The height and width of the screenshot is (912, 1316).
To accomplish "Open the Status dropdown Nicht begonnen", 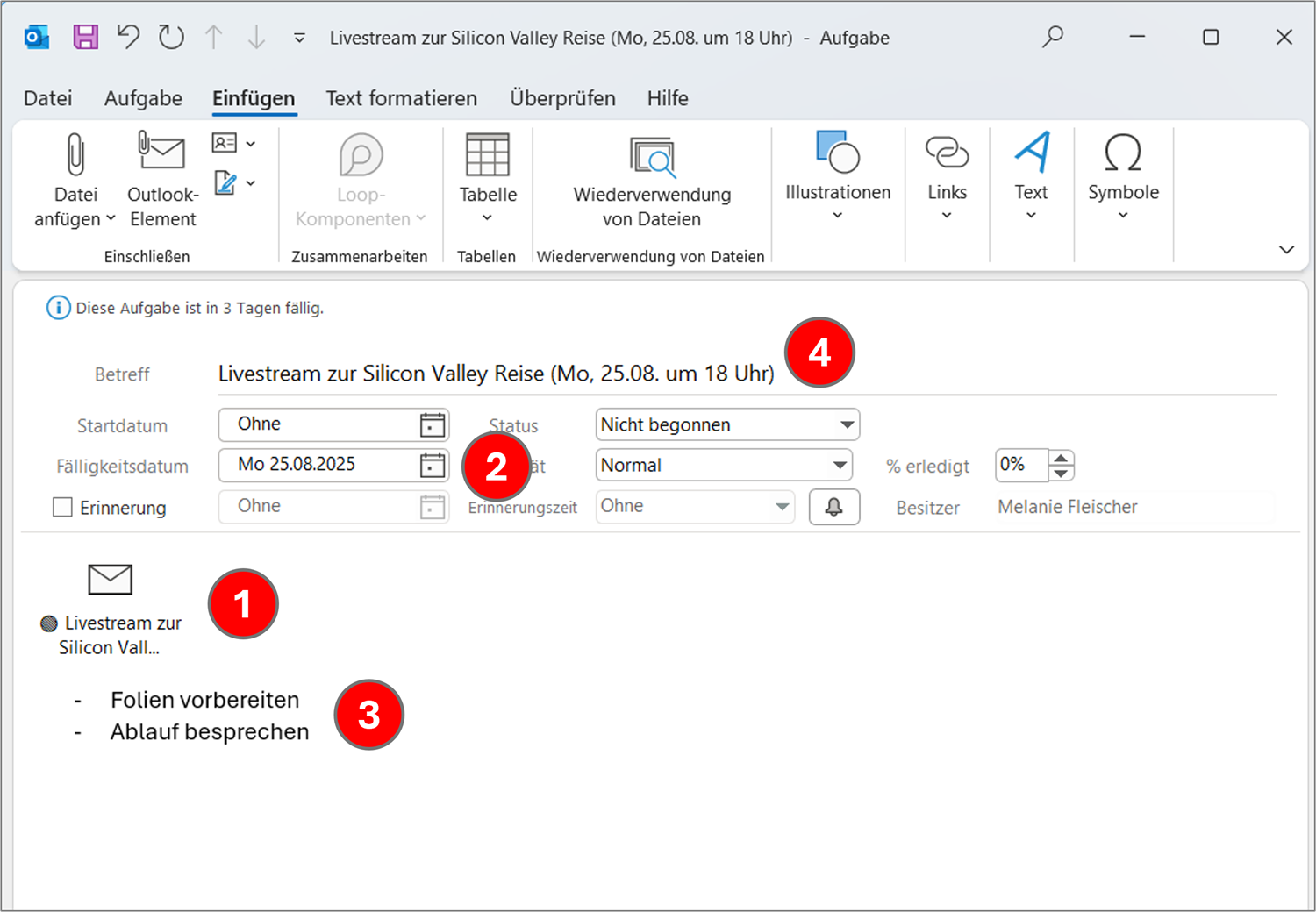I will click(727, 424).
